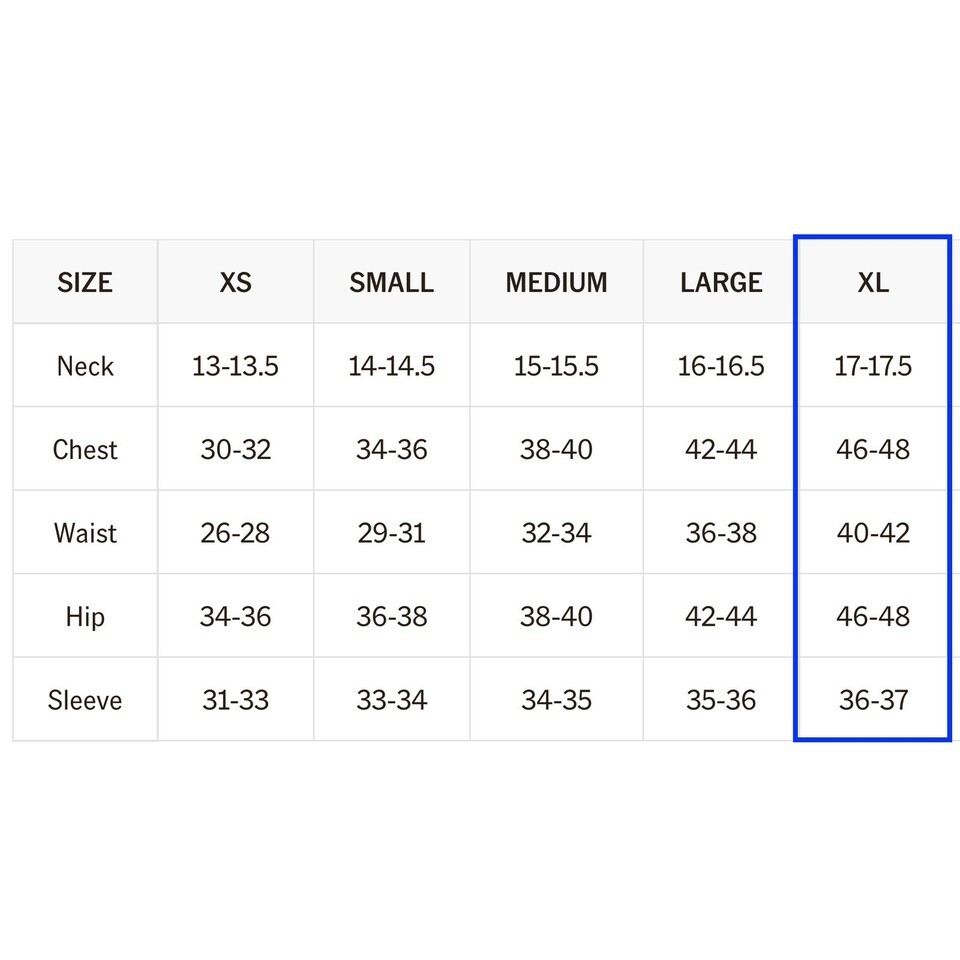Click the XL neck value 17-17.5
This screenshot has width=960, height=960.
coord(873,366)
